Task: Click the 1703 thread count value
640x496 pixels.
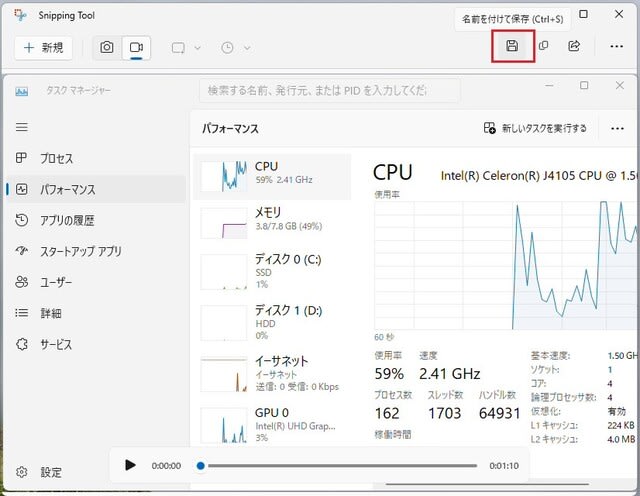Action: (x=444, y=414)
